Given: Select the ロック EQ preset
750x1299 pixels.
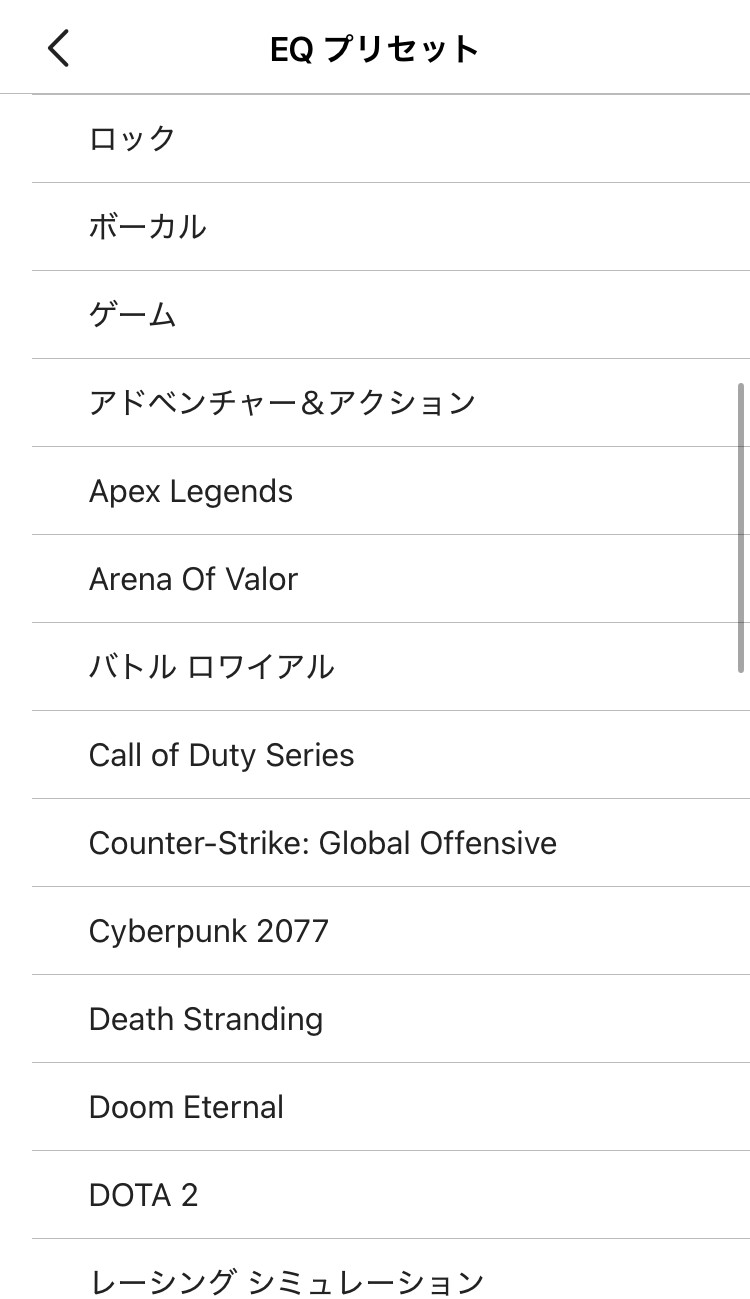Looking at the screenshot, I should pyautogui.click(x=133, y=138).
